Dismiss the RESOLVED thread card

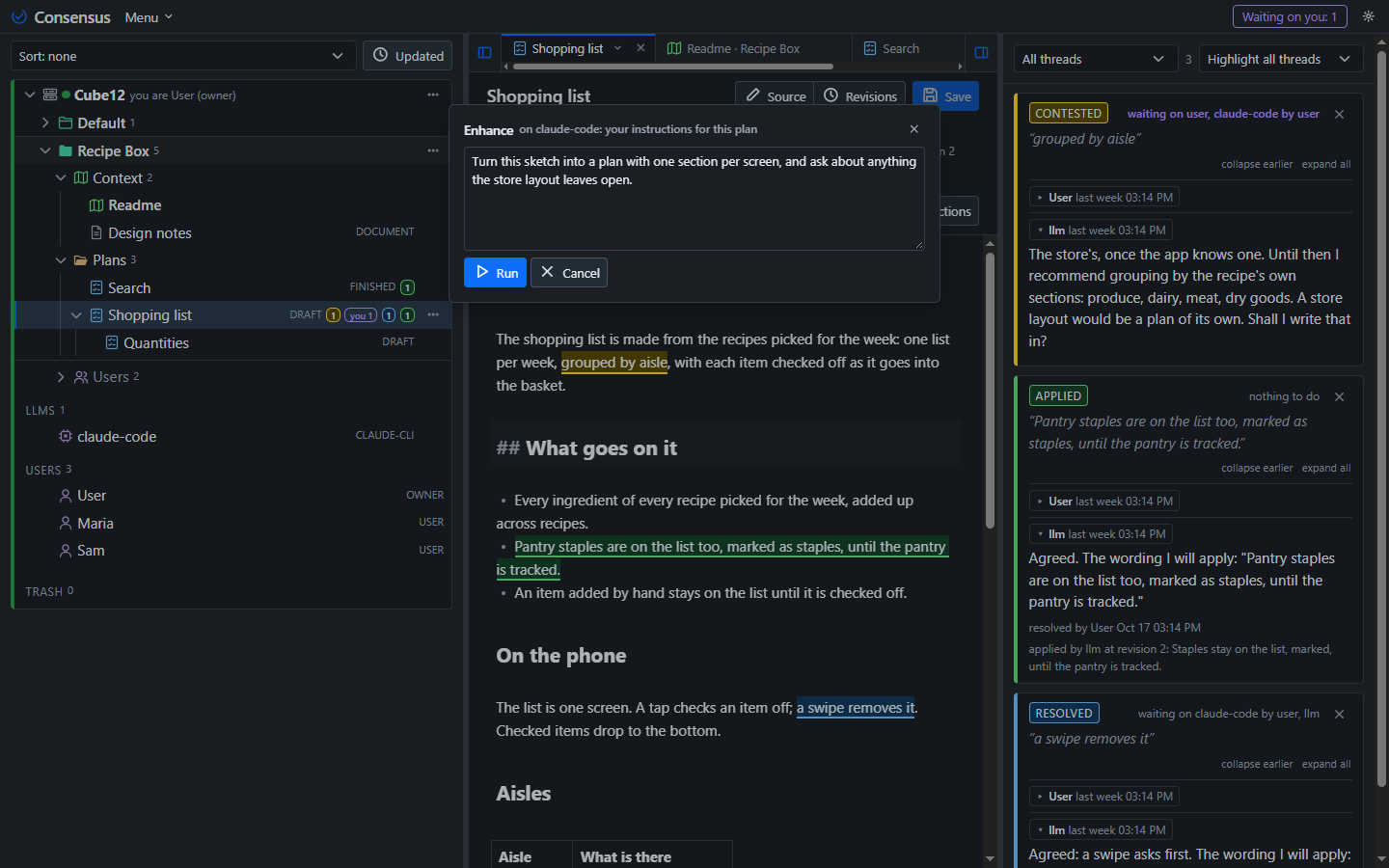1339,714
